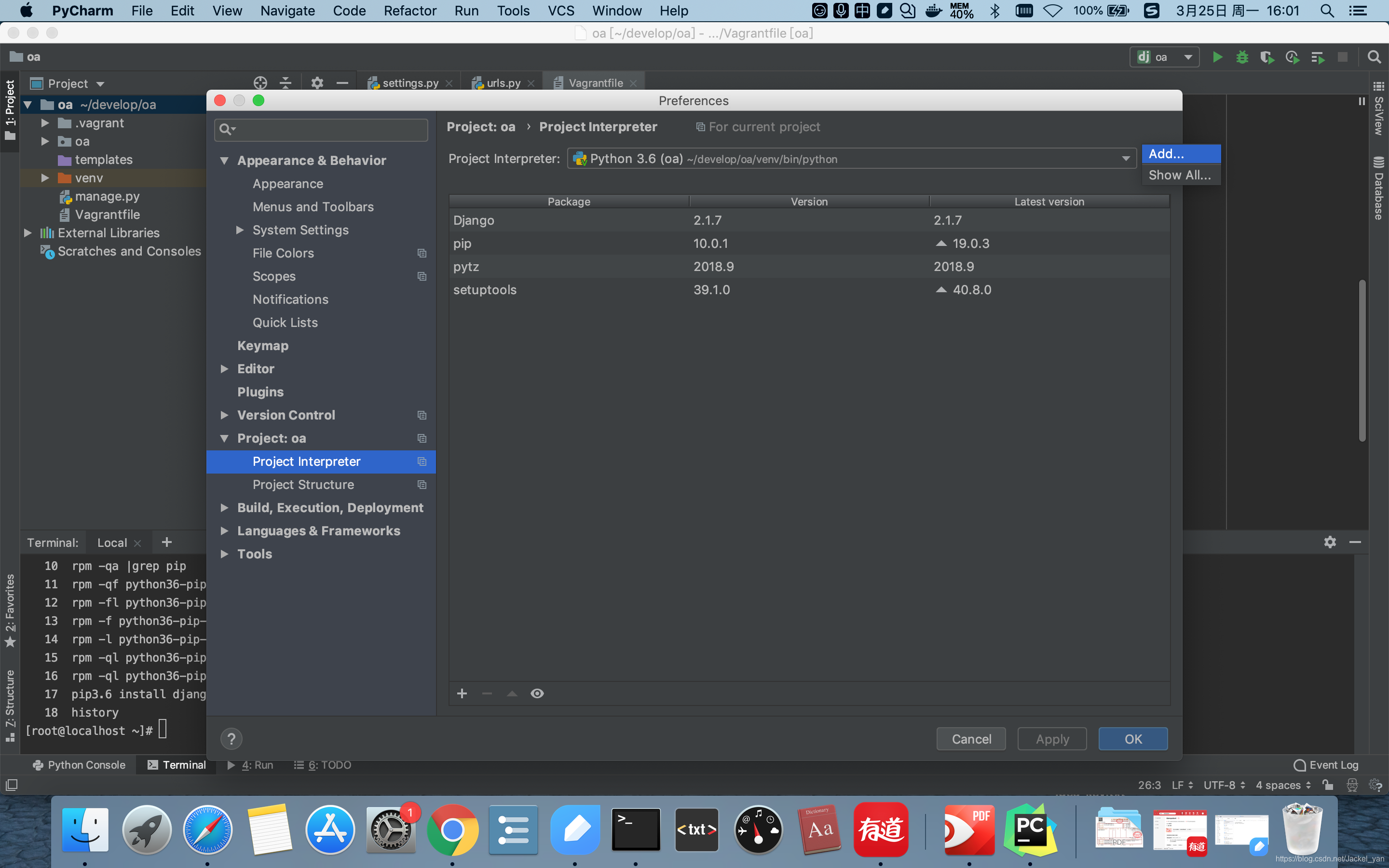Click the remove package minus icon

tap(487, 693)
